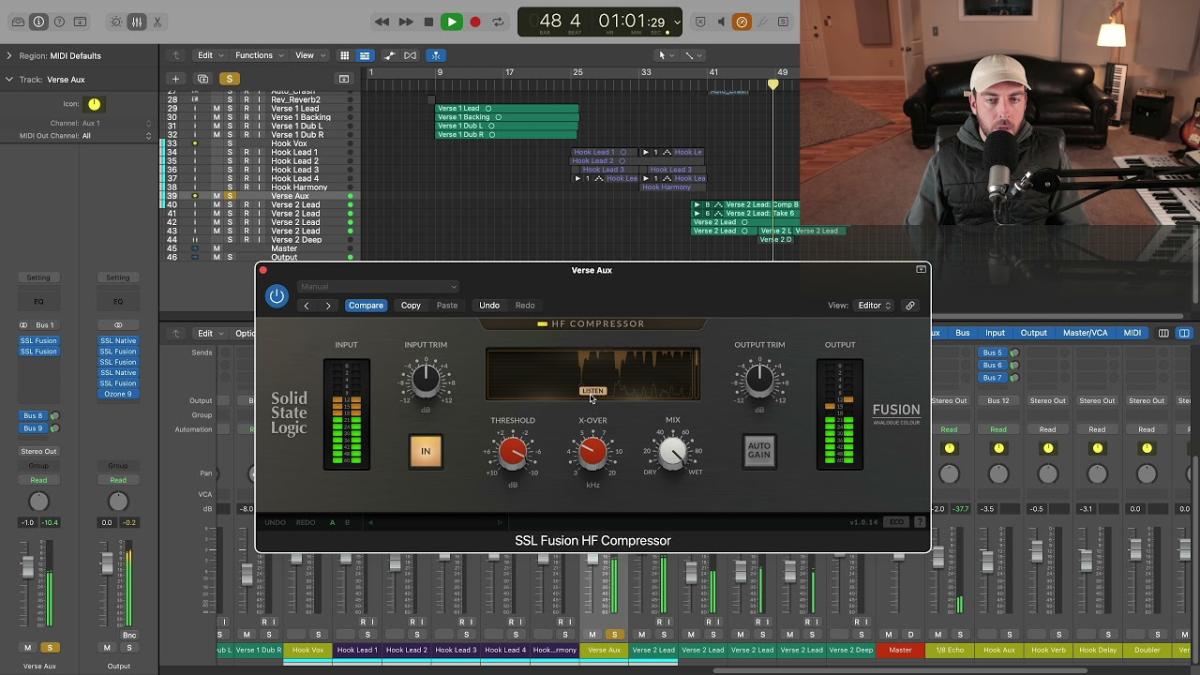The height and width of the screenshot is (675, 1200).
Task: Open the Manual preset dropdown
Action: [x=378, y=287]
